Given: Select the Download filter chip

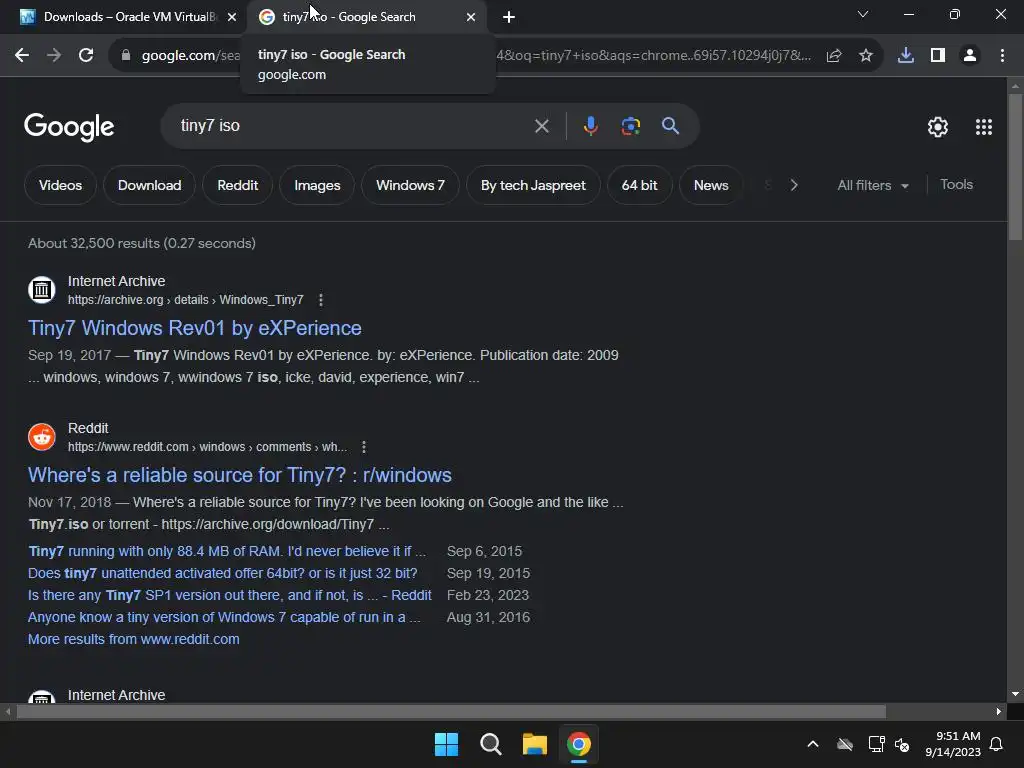Looking at the screenshot, I should point(150,185).
